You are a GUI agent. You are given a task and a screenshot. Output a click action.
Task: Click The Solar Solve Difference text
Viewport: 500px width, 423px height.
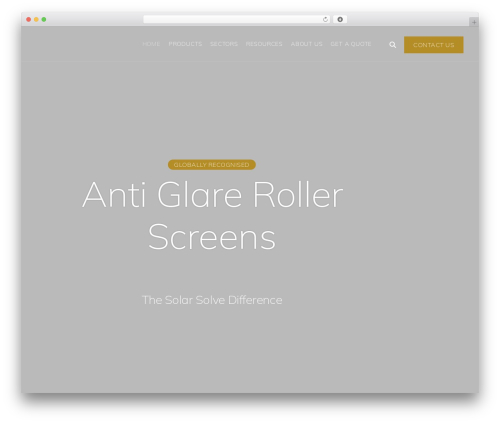(x=212, y=300)
